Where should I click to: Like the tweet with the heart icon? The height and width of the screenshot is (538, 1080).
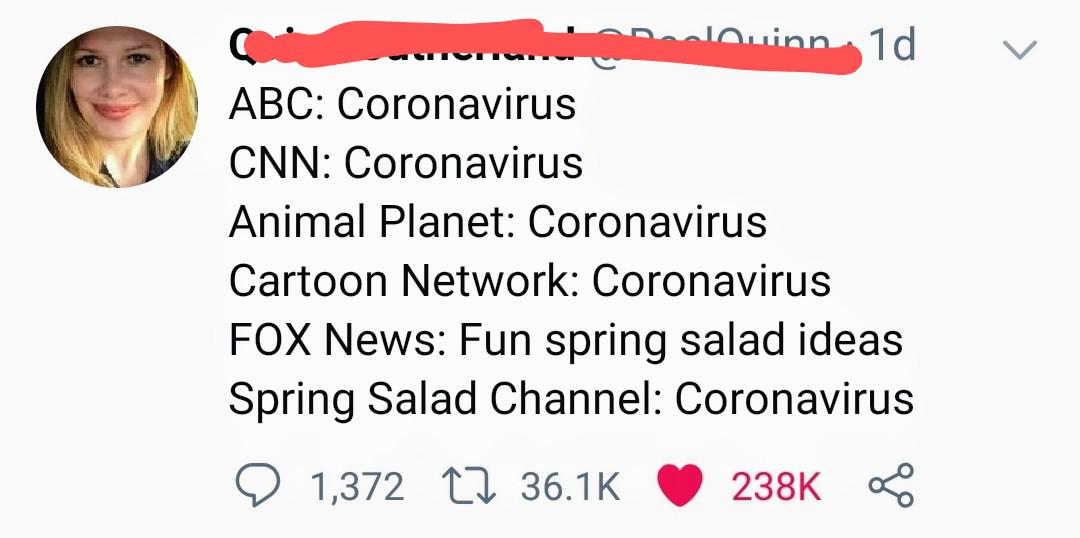(x=680, y=486)
